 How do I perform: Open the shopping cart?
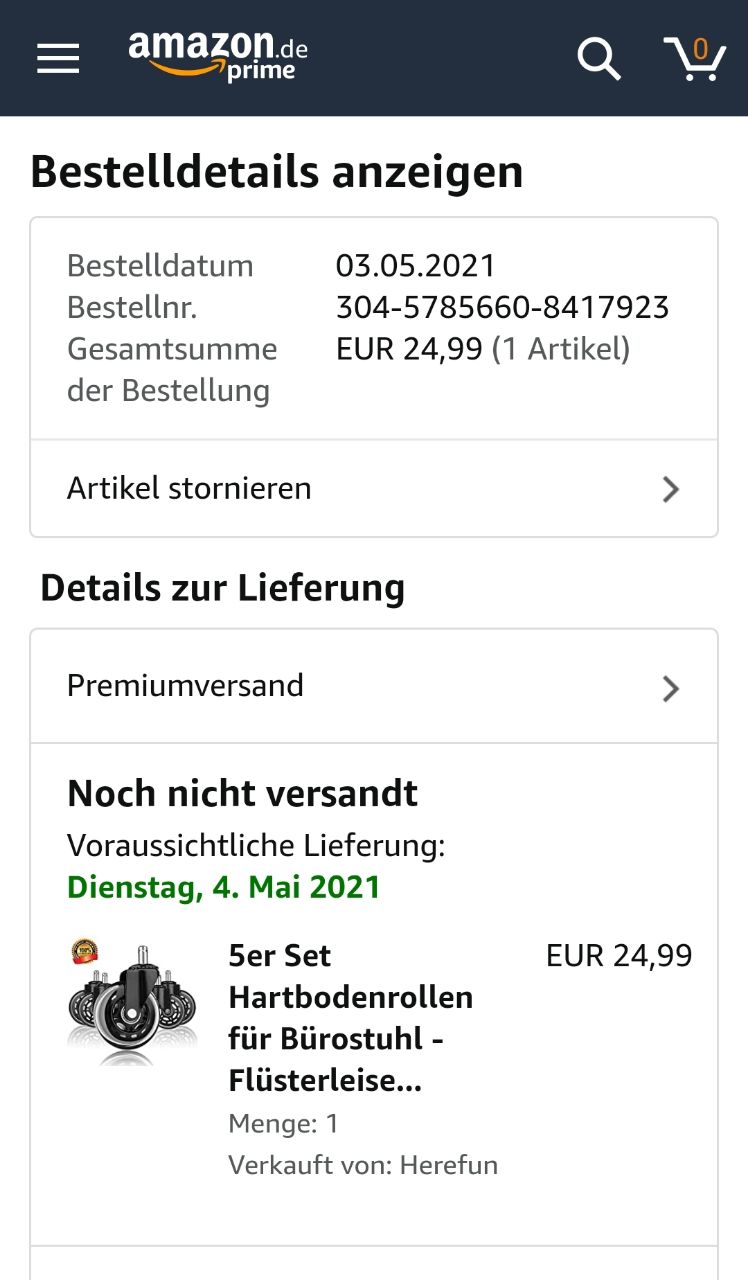[695, 58]
